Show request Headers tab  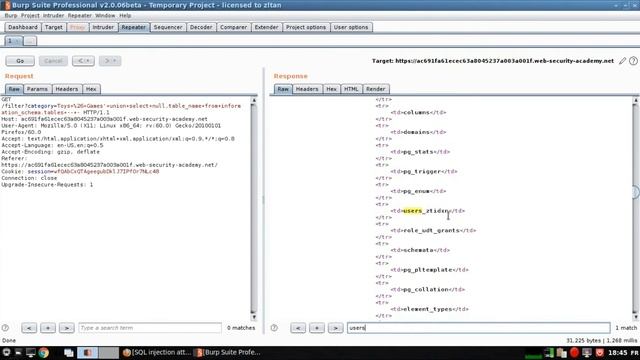click(67, 89)
